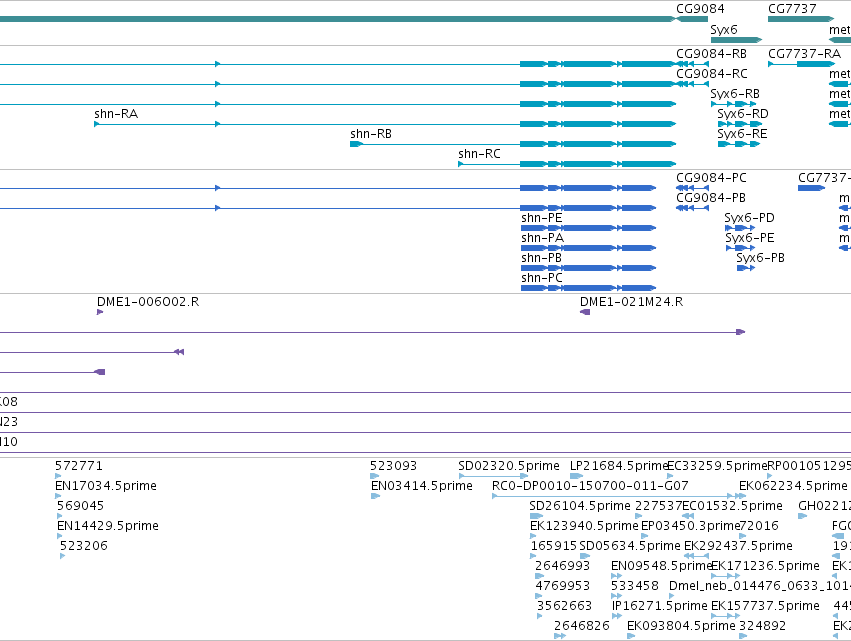
Task: Select the EK171236.5prime EST label
Action: [x=765, y=566]
